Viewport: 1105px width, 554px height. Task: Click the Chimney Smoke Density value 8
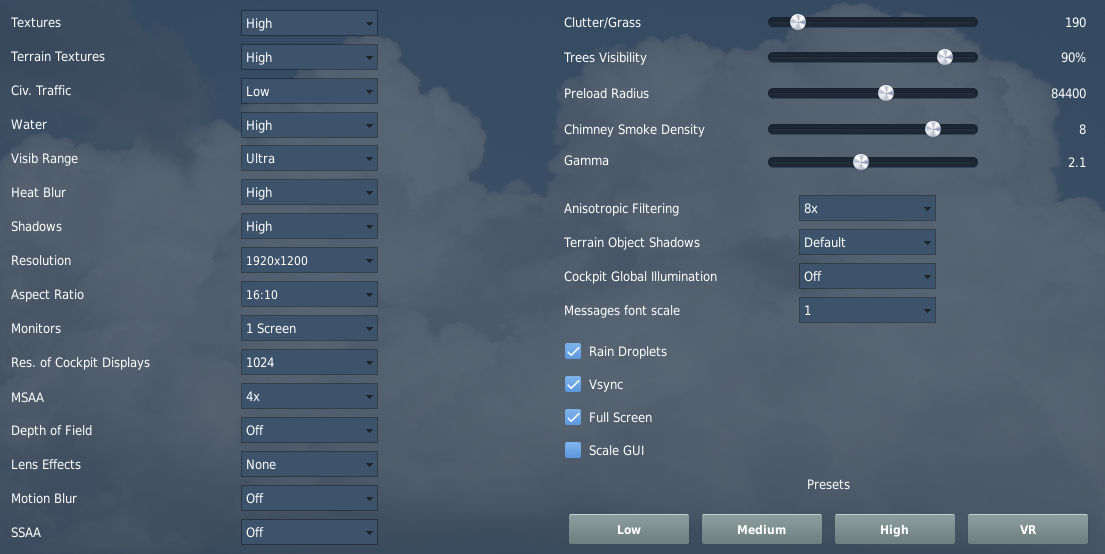(1082, 130)
